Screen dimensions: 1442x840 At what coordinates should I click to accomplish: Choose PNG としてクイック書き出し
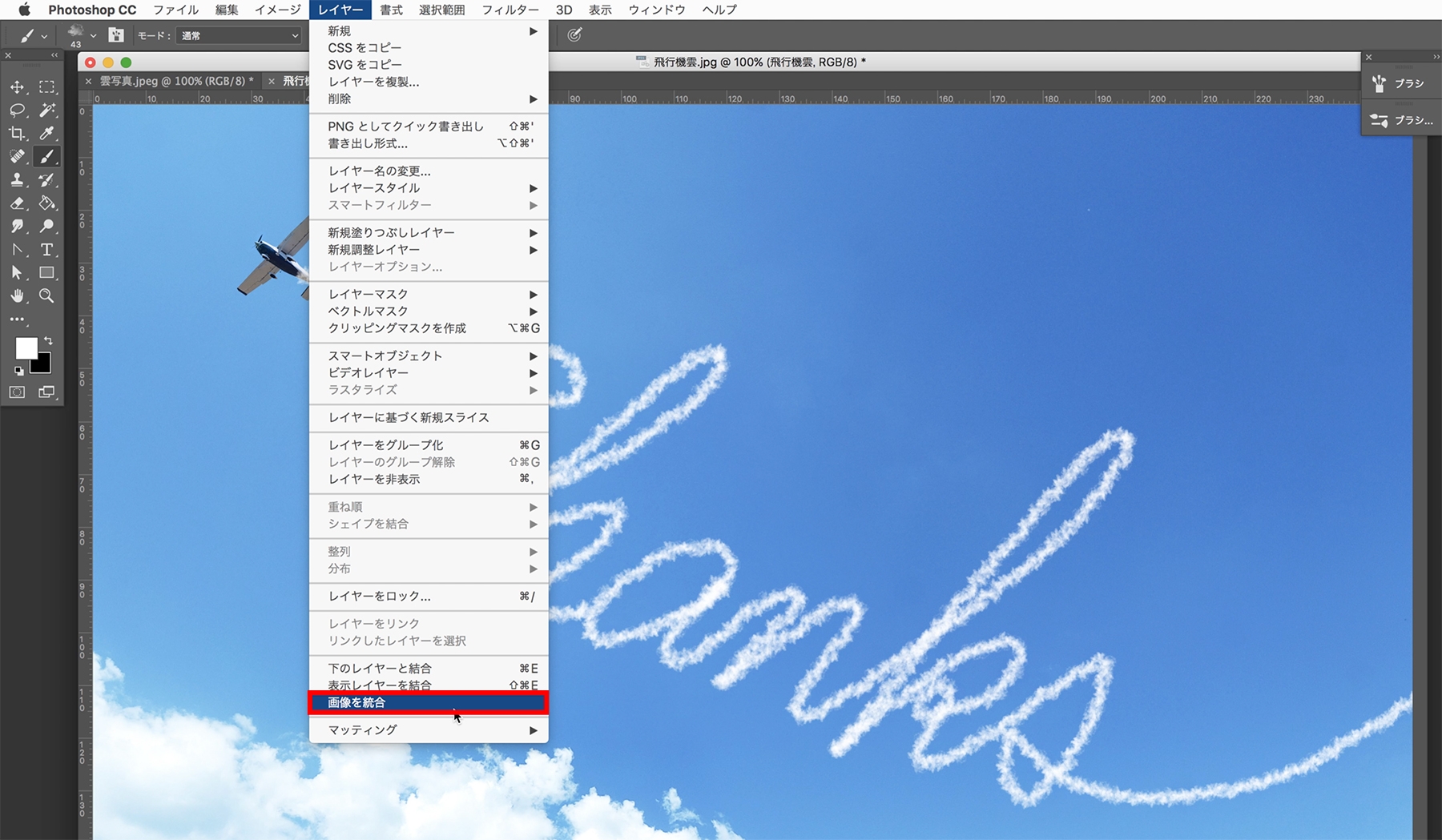point(429,126)
